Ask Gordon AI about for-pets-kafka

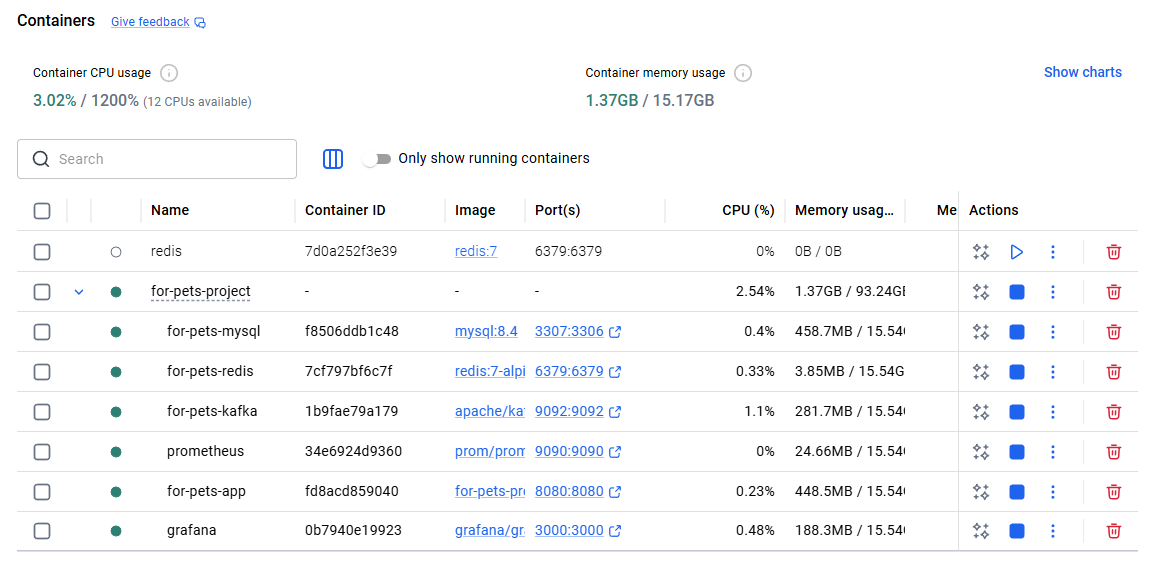(x=981, y=412)
